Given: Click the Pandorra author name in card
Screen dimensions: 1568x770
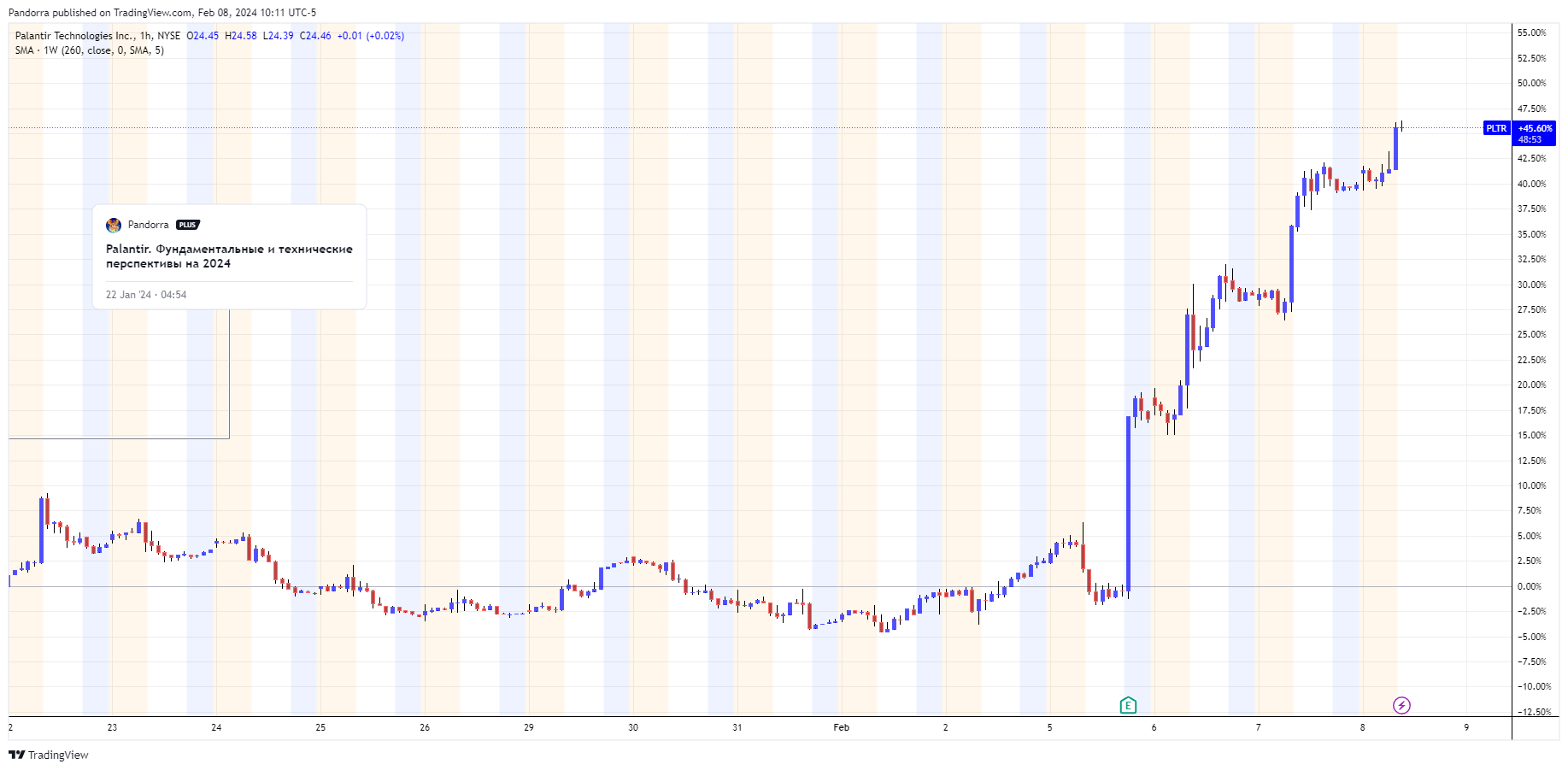Looking at the screenshot, I should tap(149, 225).
